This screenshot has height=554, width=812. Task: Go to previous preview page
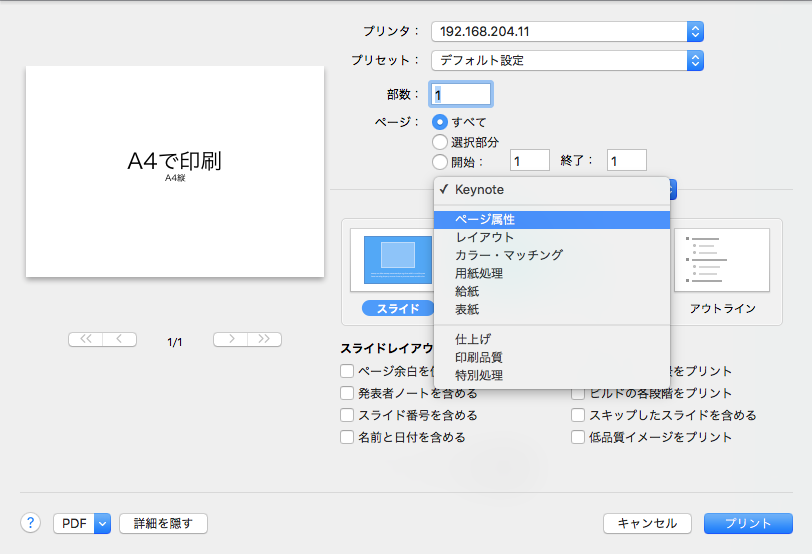tap(119, 340)
